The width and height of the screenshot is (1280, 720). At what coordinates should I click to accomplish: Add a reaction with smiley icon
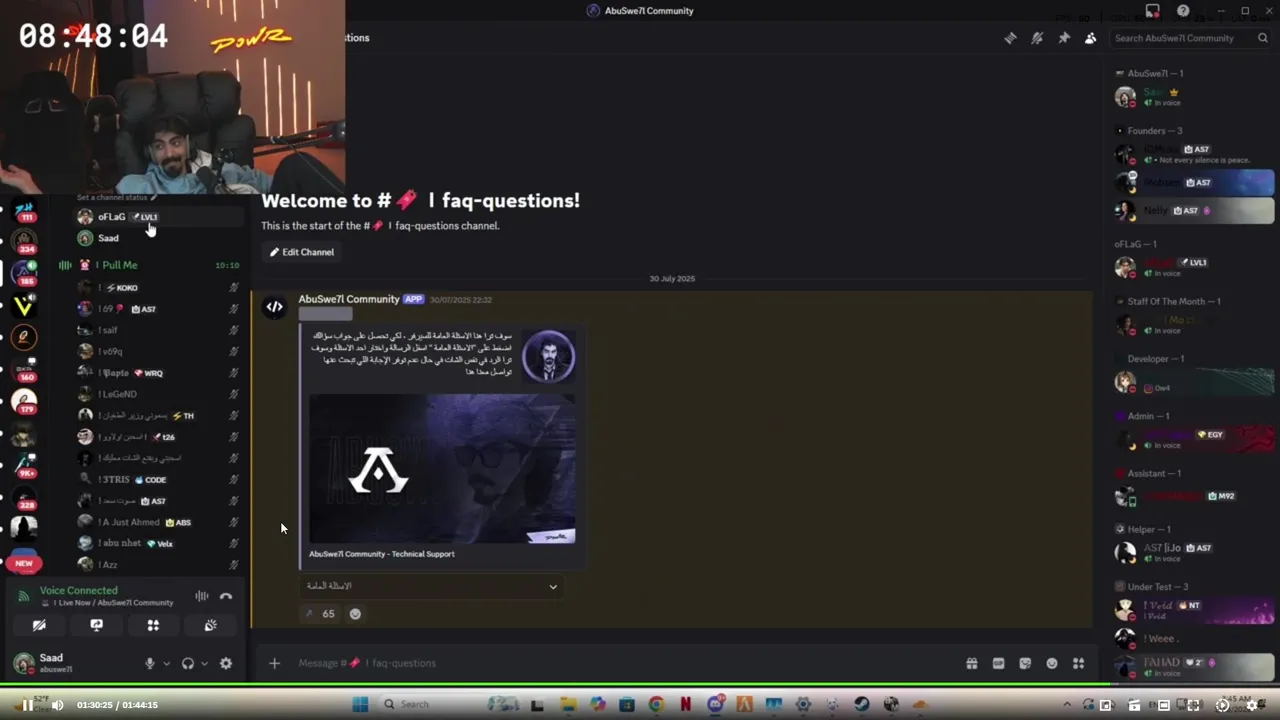click(355, 614)
